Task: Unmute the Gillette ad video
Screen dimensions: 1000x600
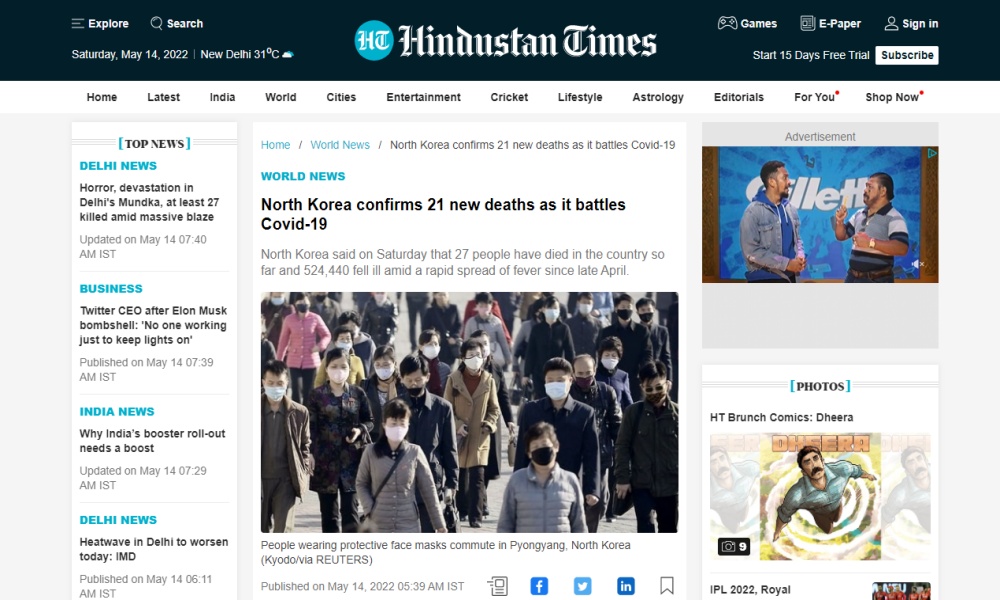Action: pyautogui.click(x=917, y=265)
